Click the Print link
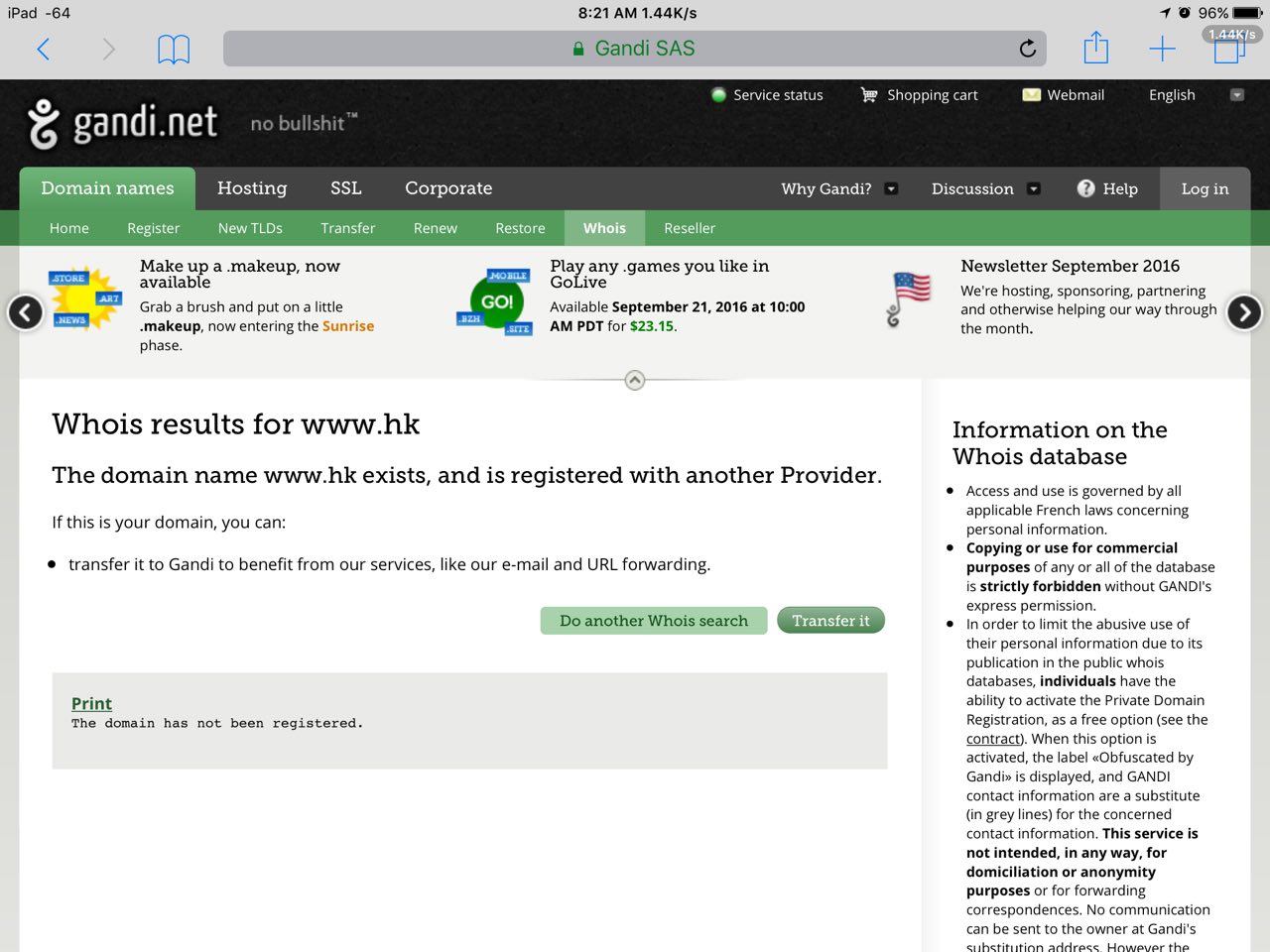1270x952 pixels. [x=91, y=703]
